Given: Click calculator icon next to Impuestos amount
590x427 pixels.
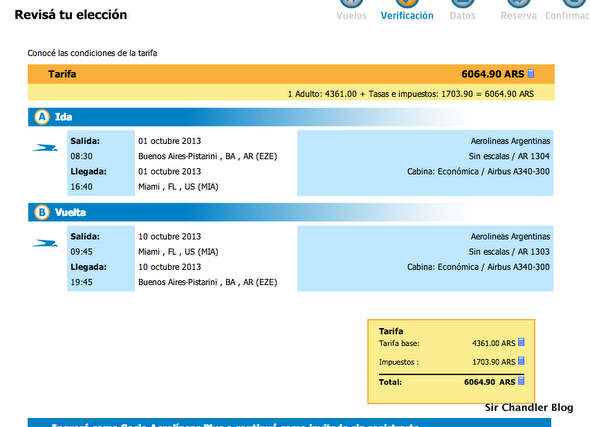Looking at the screenshot, I should click(521, 361).
